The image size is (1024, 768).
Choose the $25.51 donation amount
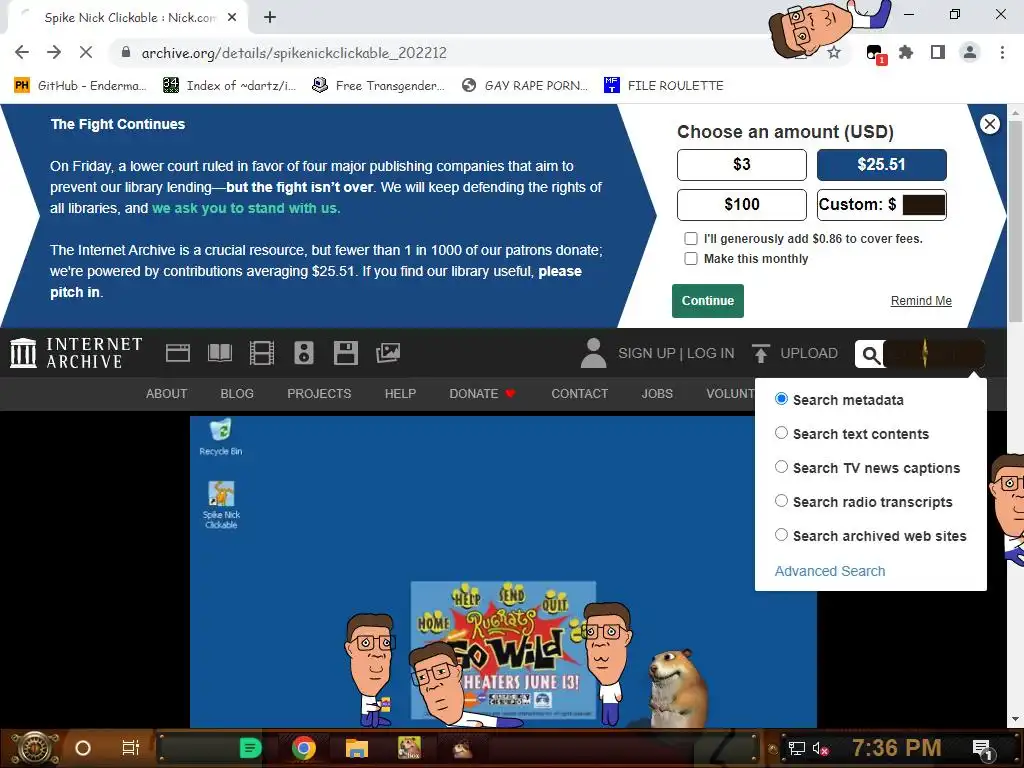882,165
